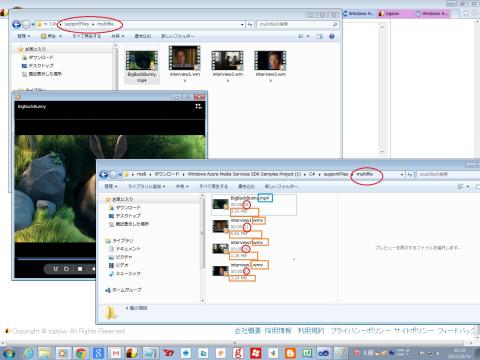Click refresh icon in front Explorer address bar
The width and height of the screenshot is (480, 360).
[x=410, y=174]
